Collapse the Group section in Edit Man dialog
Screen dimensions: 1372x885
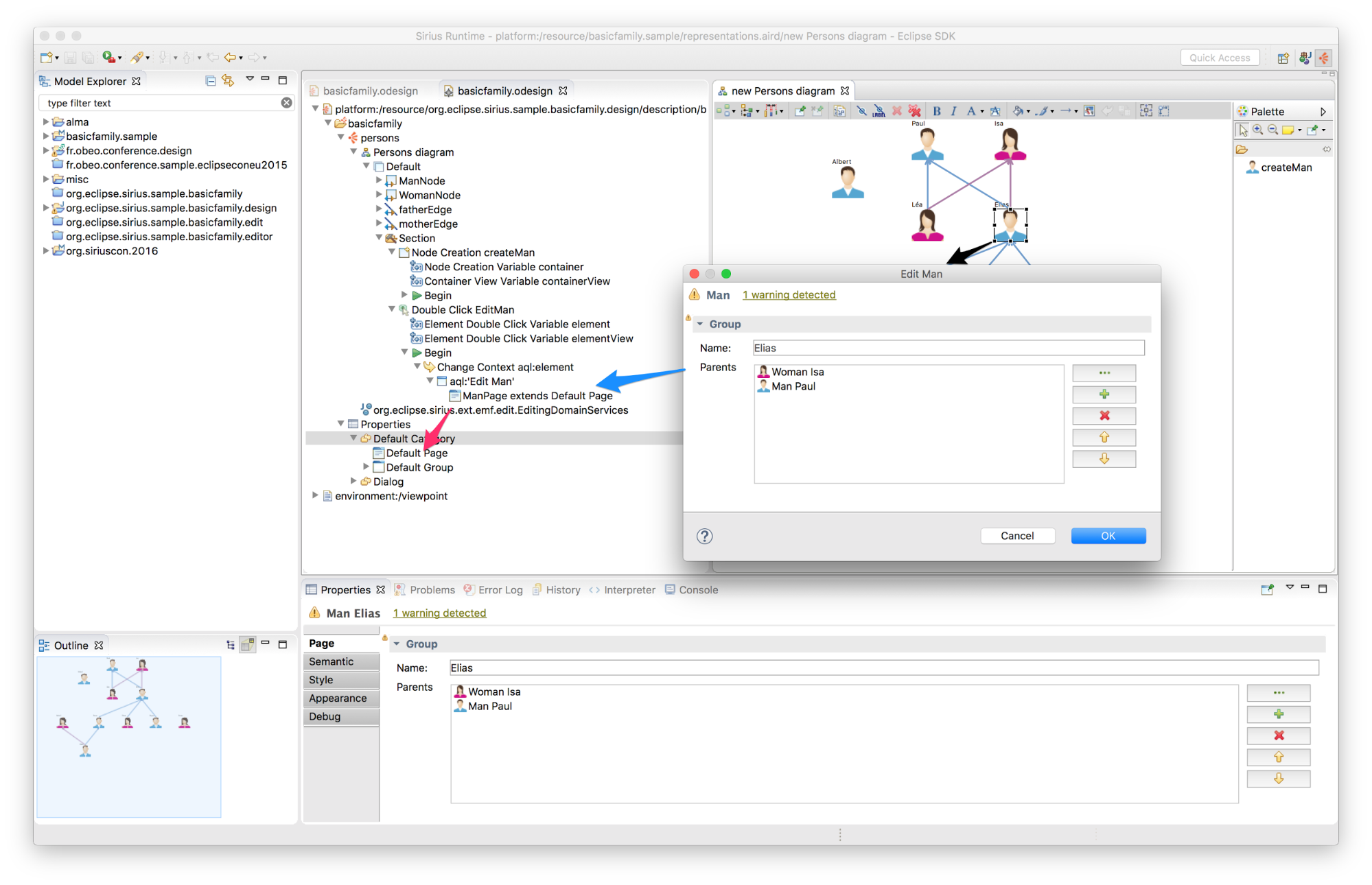click(700, 324)
